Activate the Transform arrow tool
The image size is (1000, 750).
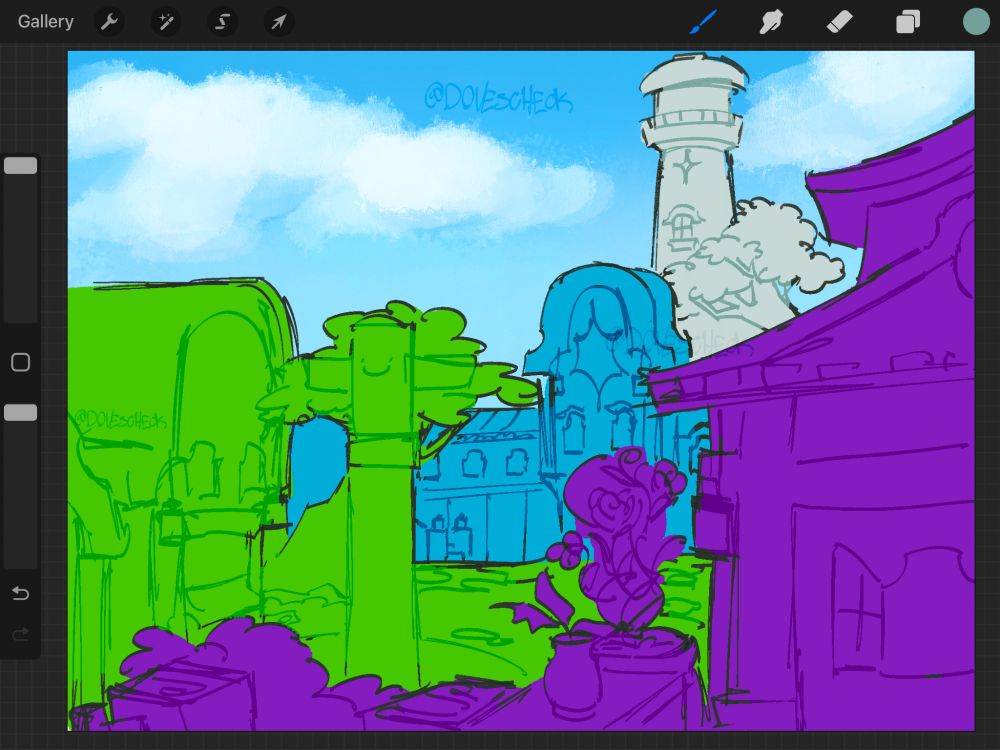pyautogui.click(x=279, y=22)
